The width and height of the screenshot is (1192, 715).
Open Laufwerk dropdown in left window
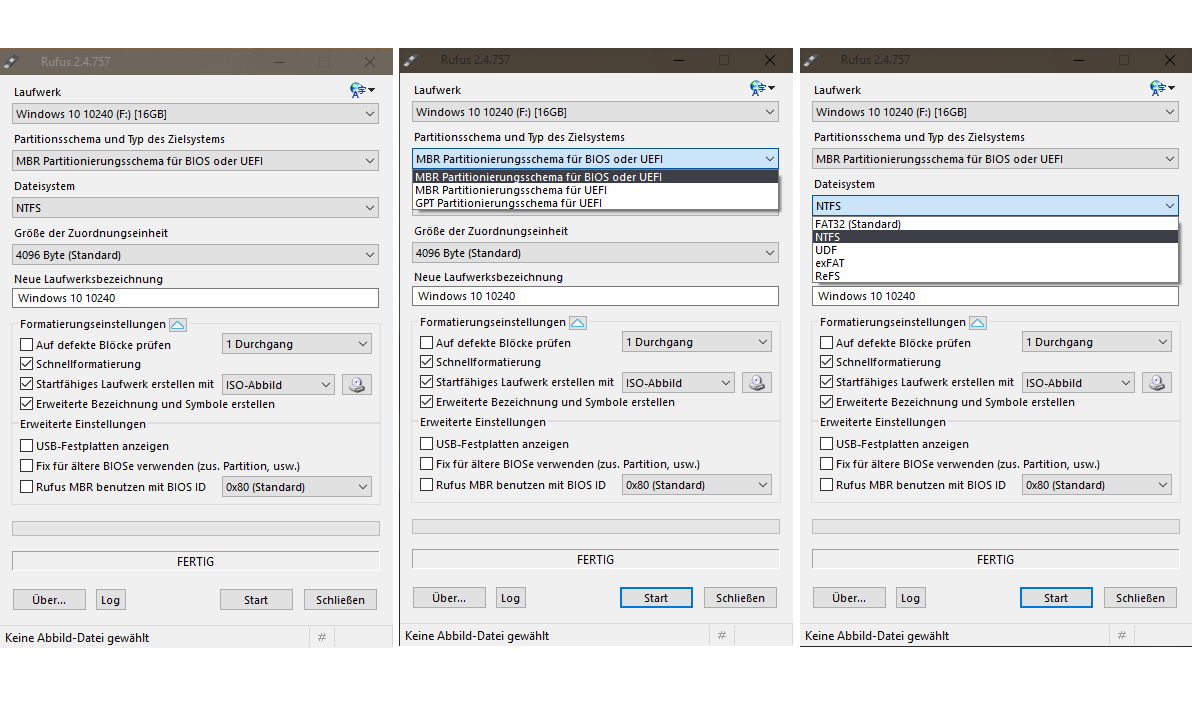(x=195, y=114)
